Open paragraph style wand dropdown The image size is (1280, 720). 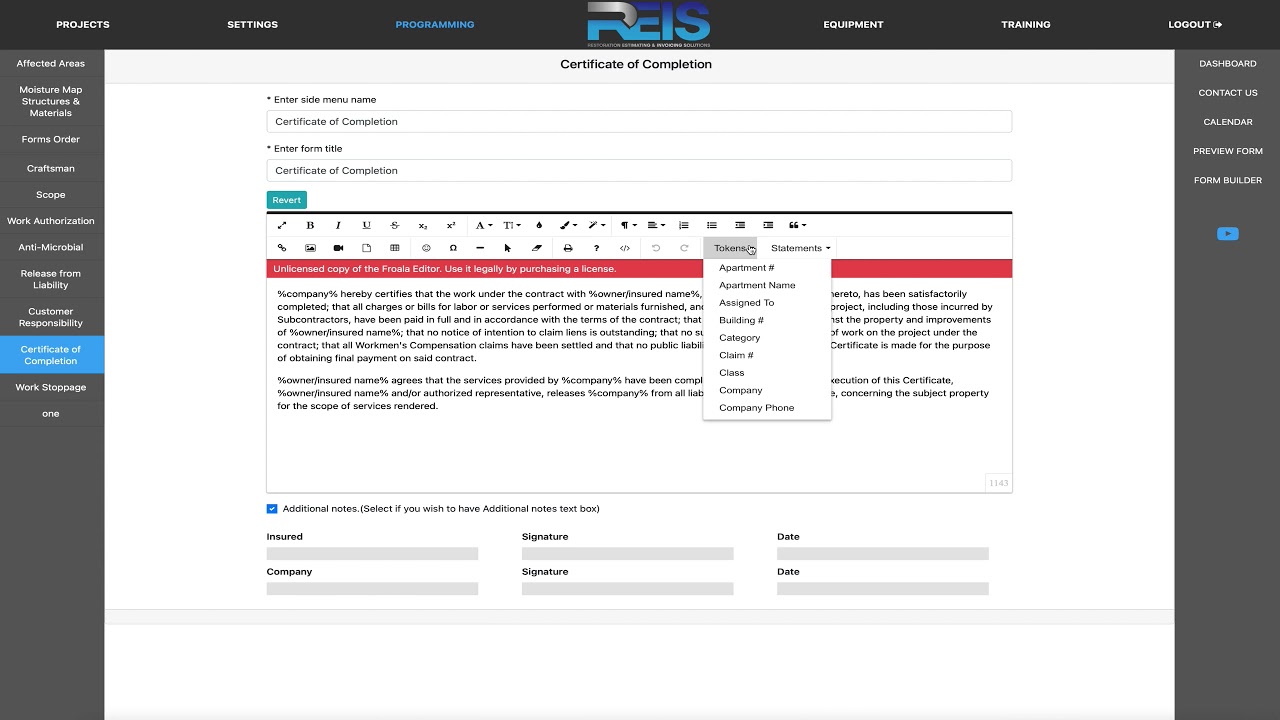coord(597,225)
